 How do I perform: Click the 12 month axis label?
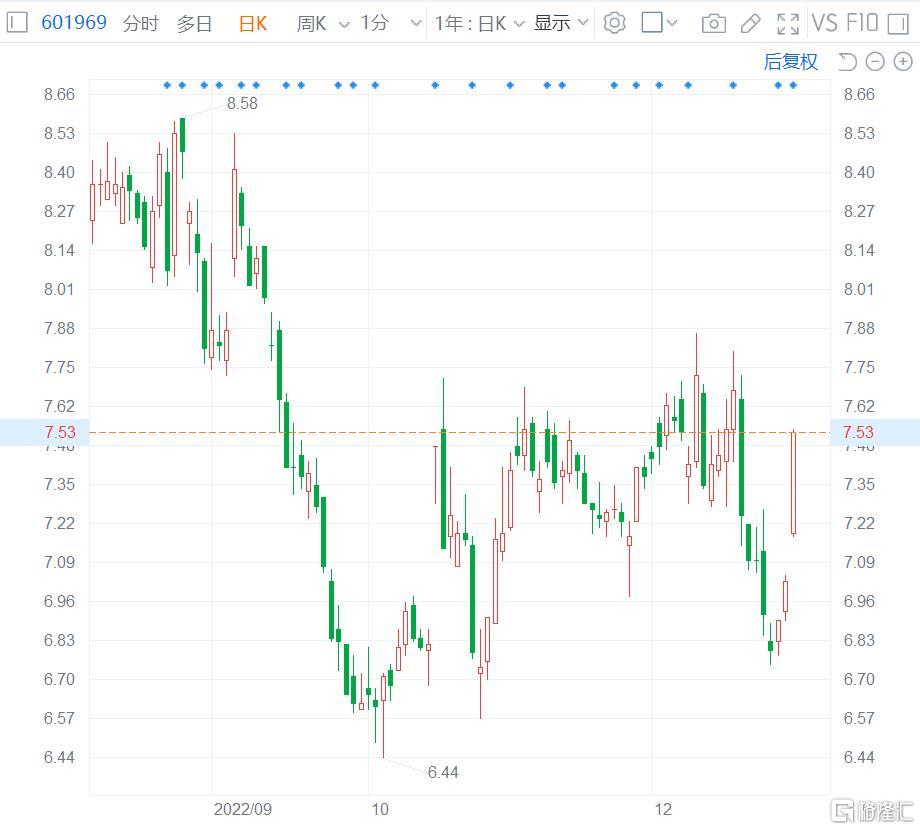[x=663, y=809]
